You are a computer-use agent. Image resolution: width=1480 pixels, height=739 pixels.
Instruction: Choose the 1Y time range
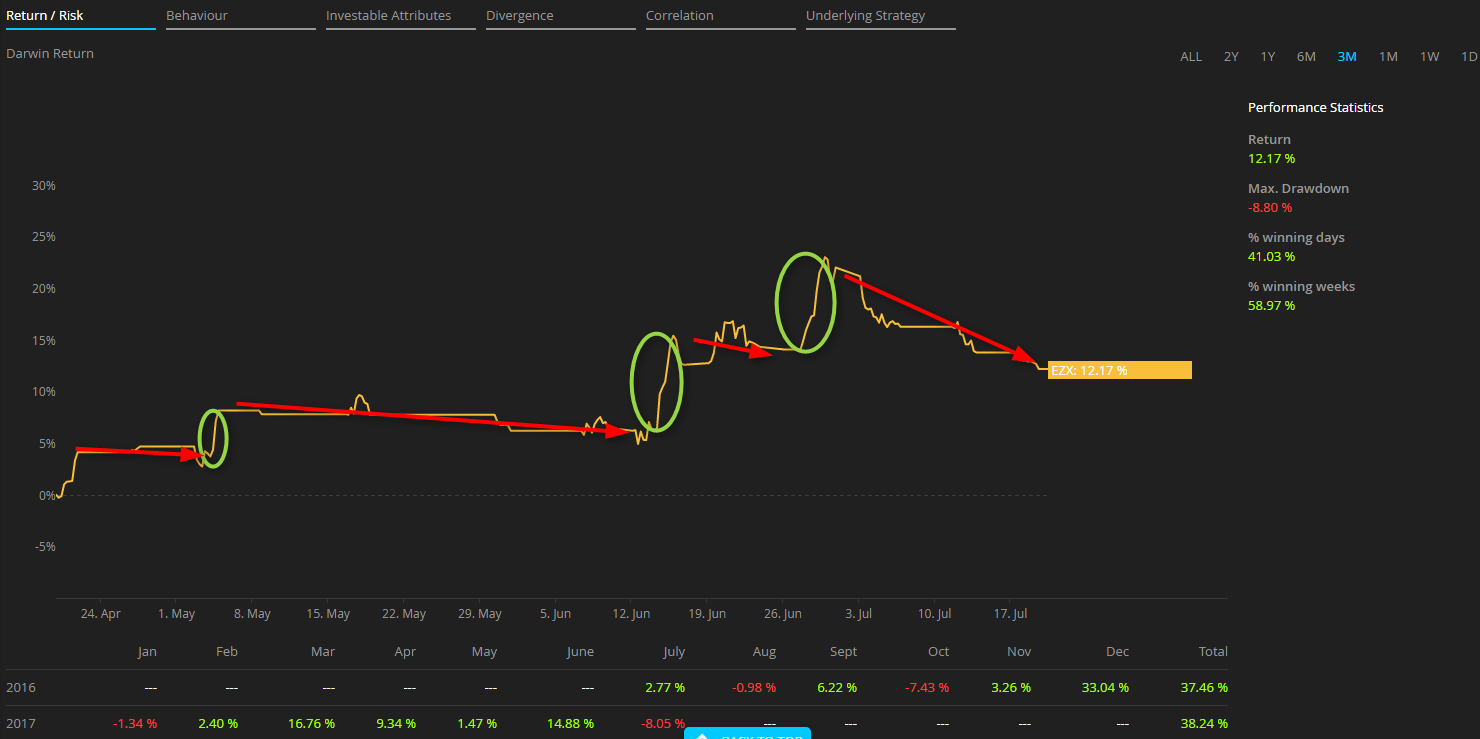click(1268, 56)
